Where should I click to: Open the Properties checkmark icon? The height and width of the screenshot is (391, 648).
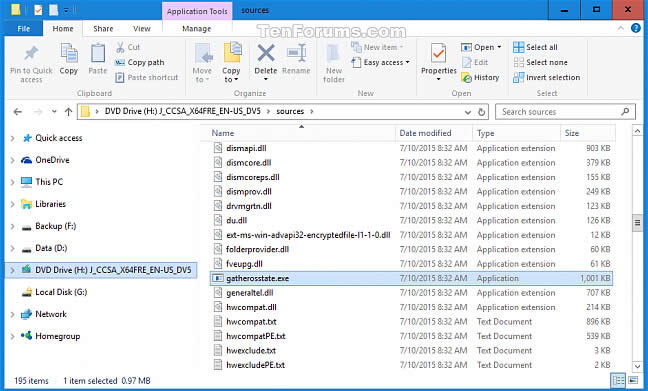click(438, 54)
